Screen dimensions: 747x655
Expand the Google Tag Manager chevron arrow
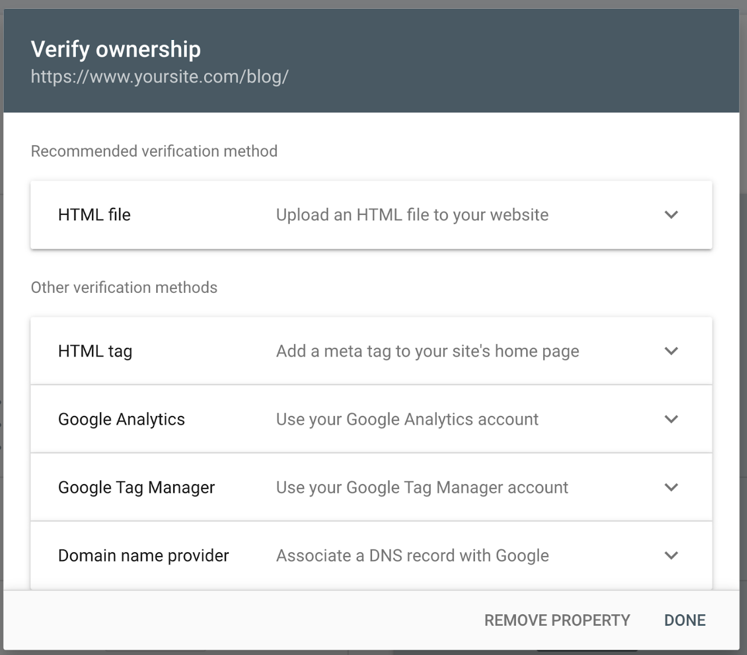(671, 487)
